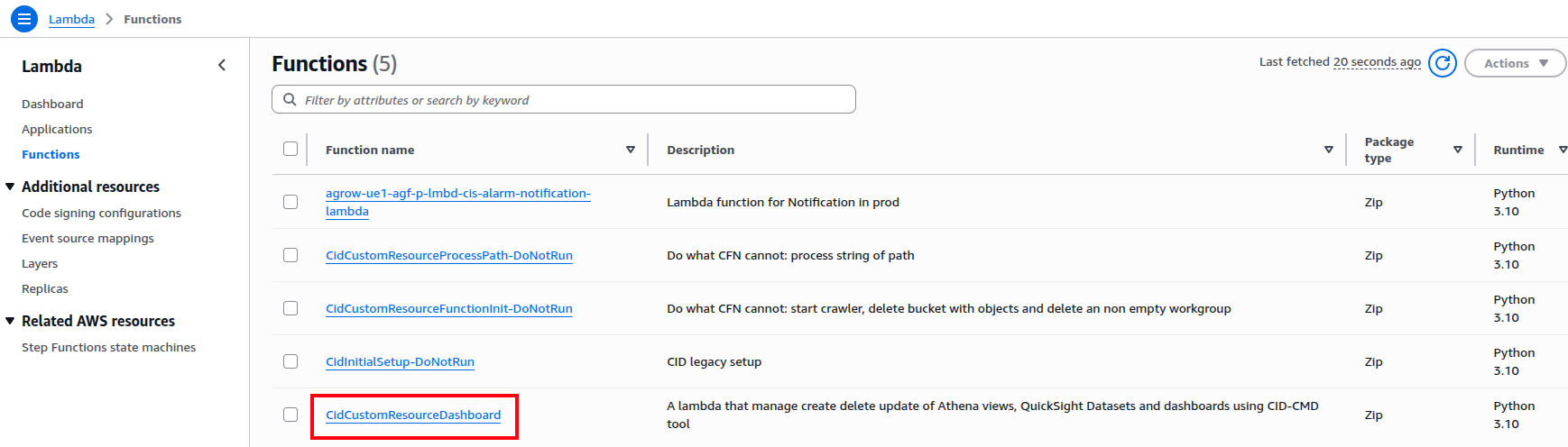Check CidCustomResourceFunctionInit-DoNotRun row checkbox
1568x447 pixels.
coord(291,308)
